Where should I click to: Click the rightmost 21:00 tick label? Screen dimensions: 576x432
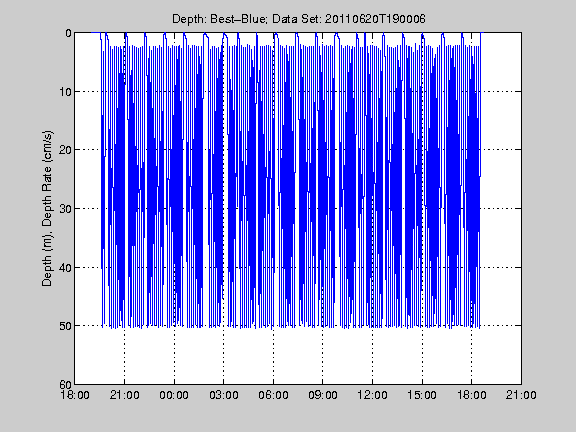pyautogui.click(x=521, y=395)
